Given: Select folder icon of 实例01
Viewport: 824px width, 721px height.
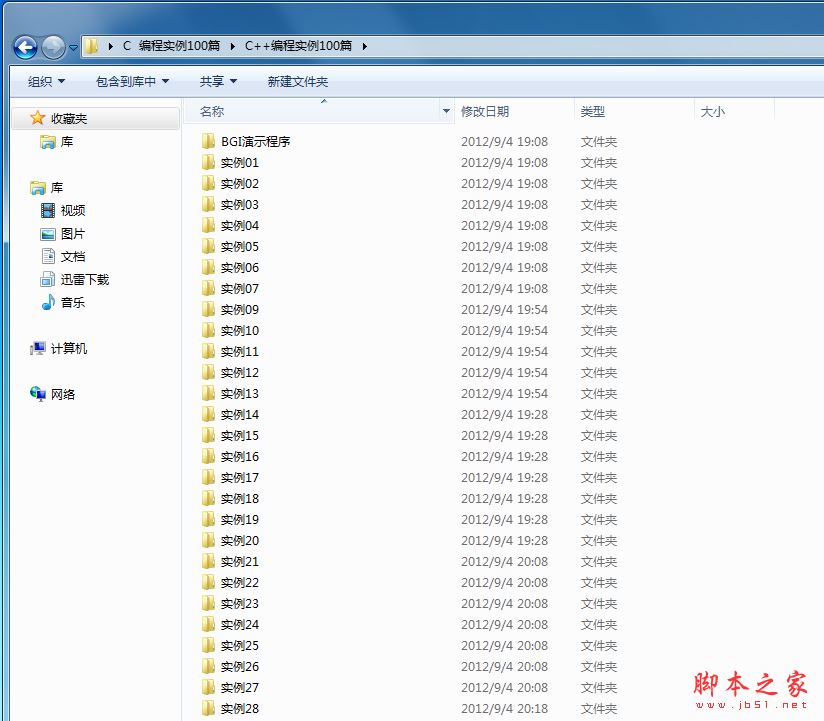Looking at the screenshot, I should tap(209, 162).
